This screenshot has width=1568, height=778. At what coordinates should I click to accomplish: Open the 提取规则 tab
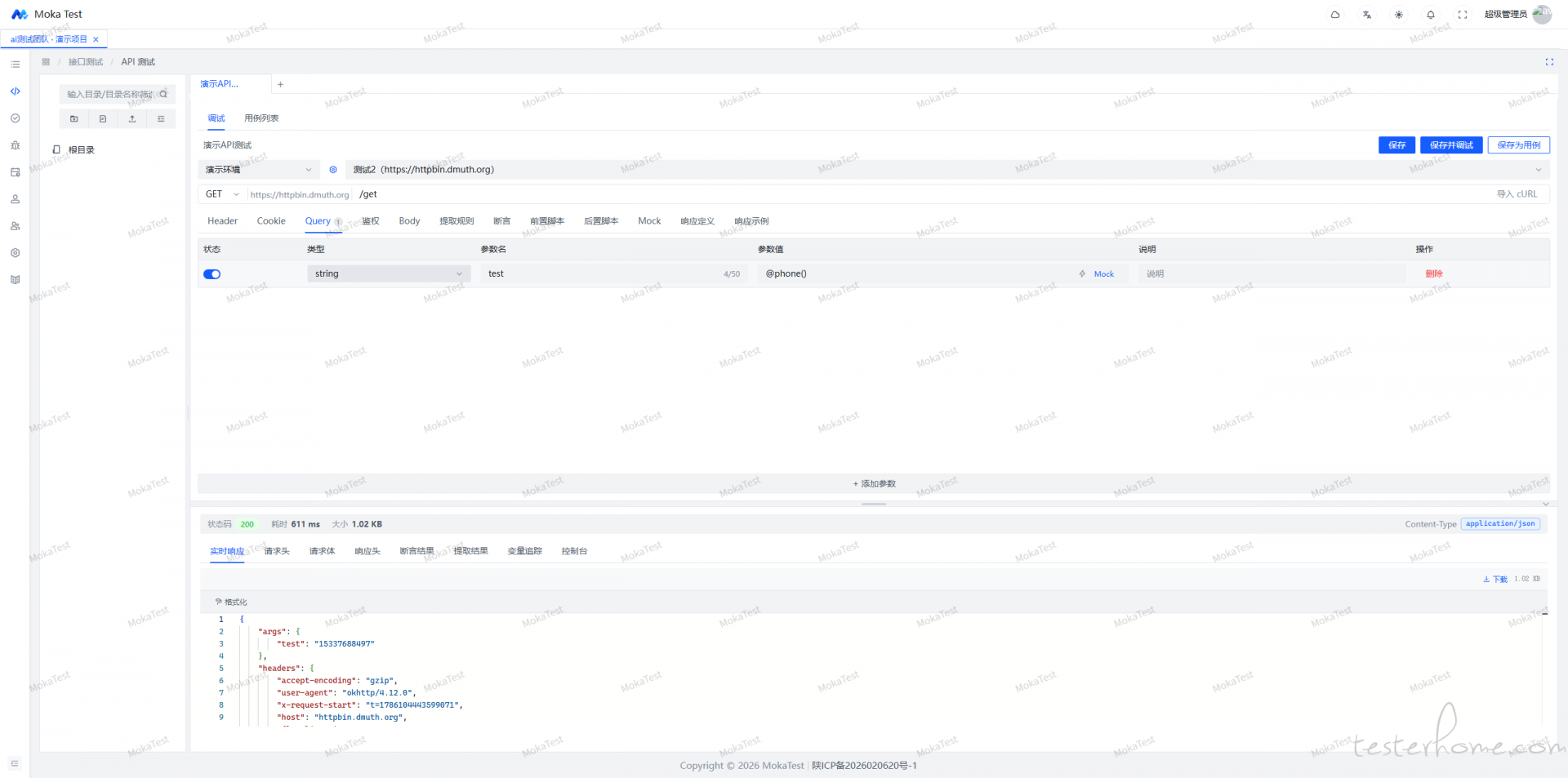[x=457, y=221]
